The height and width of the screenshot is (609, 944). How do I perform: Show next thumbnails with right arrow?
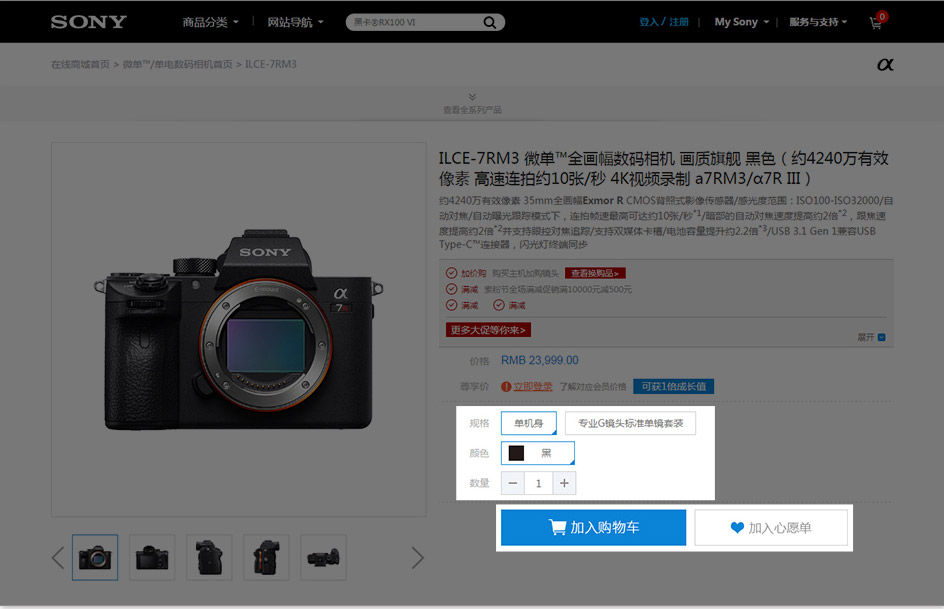(417, 557)
